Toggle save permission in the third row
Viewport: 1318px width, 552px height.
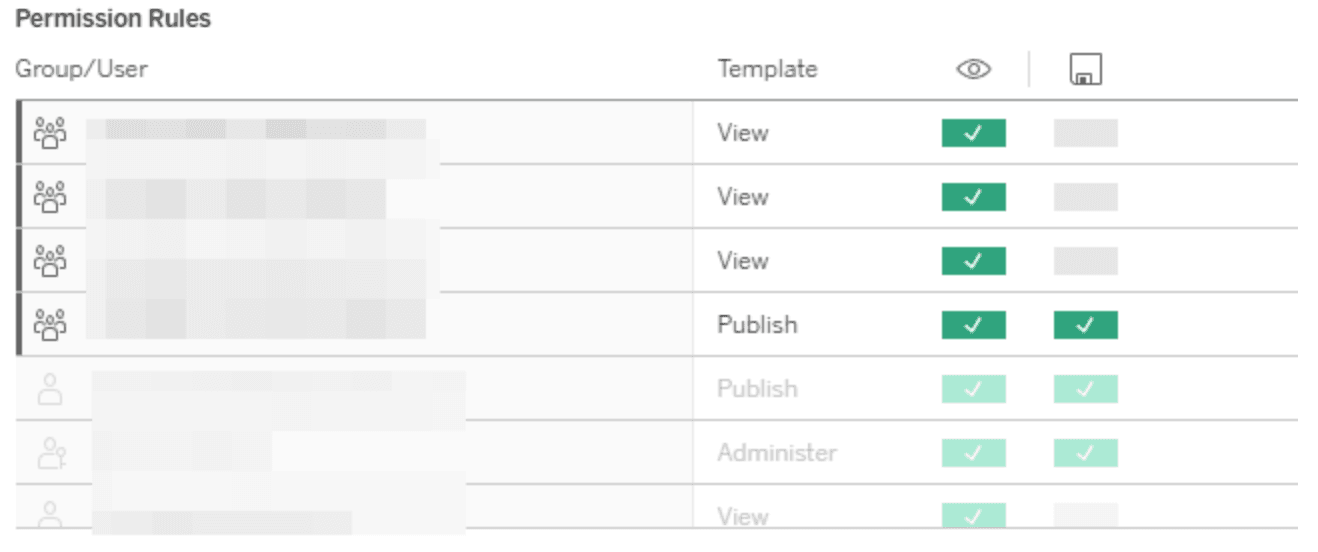(x=1085, y=261)
